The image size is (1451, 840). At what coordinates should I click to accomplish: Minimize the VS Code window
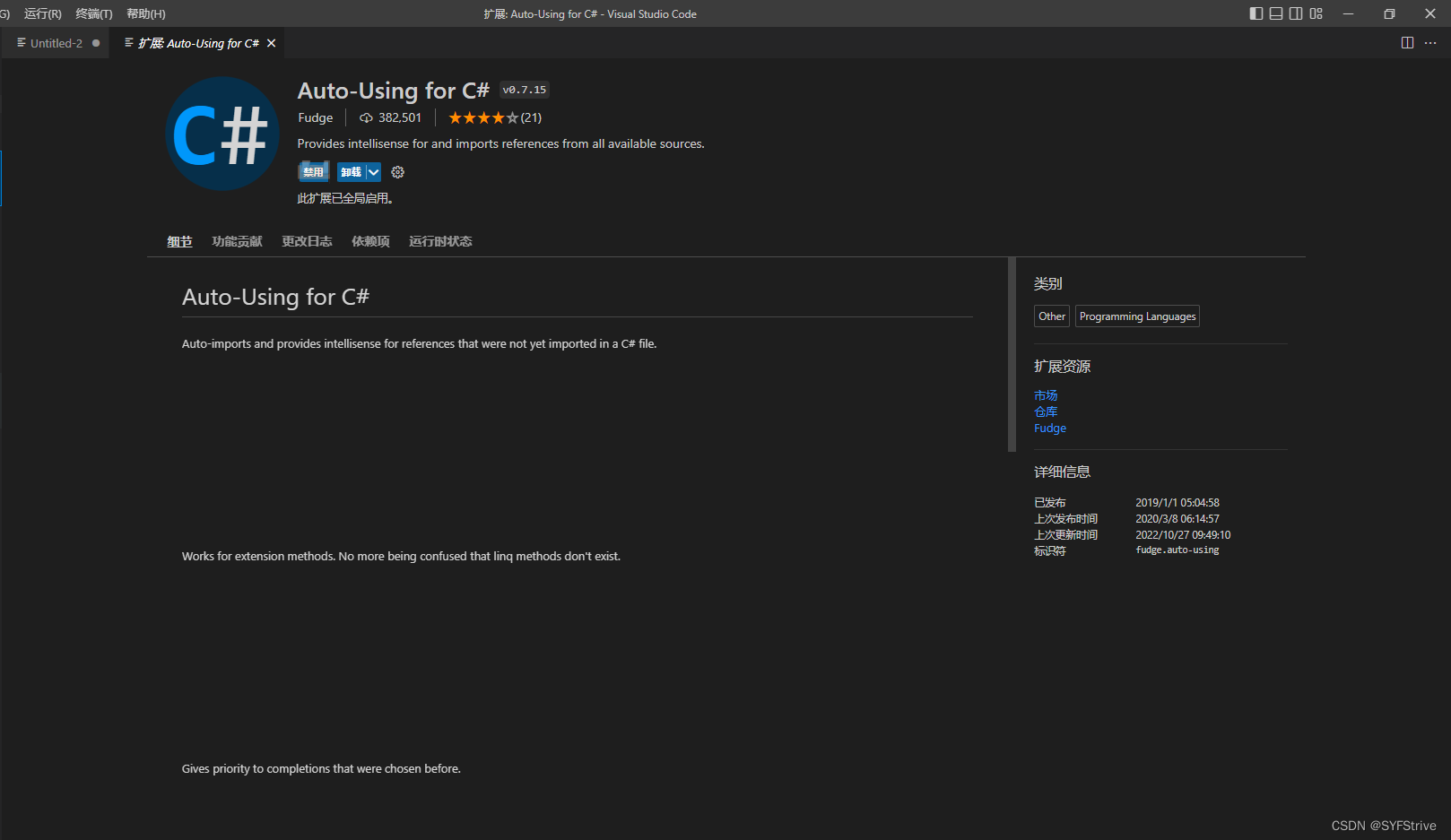click(1348, 13)
